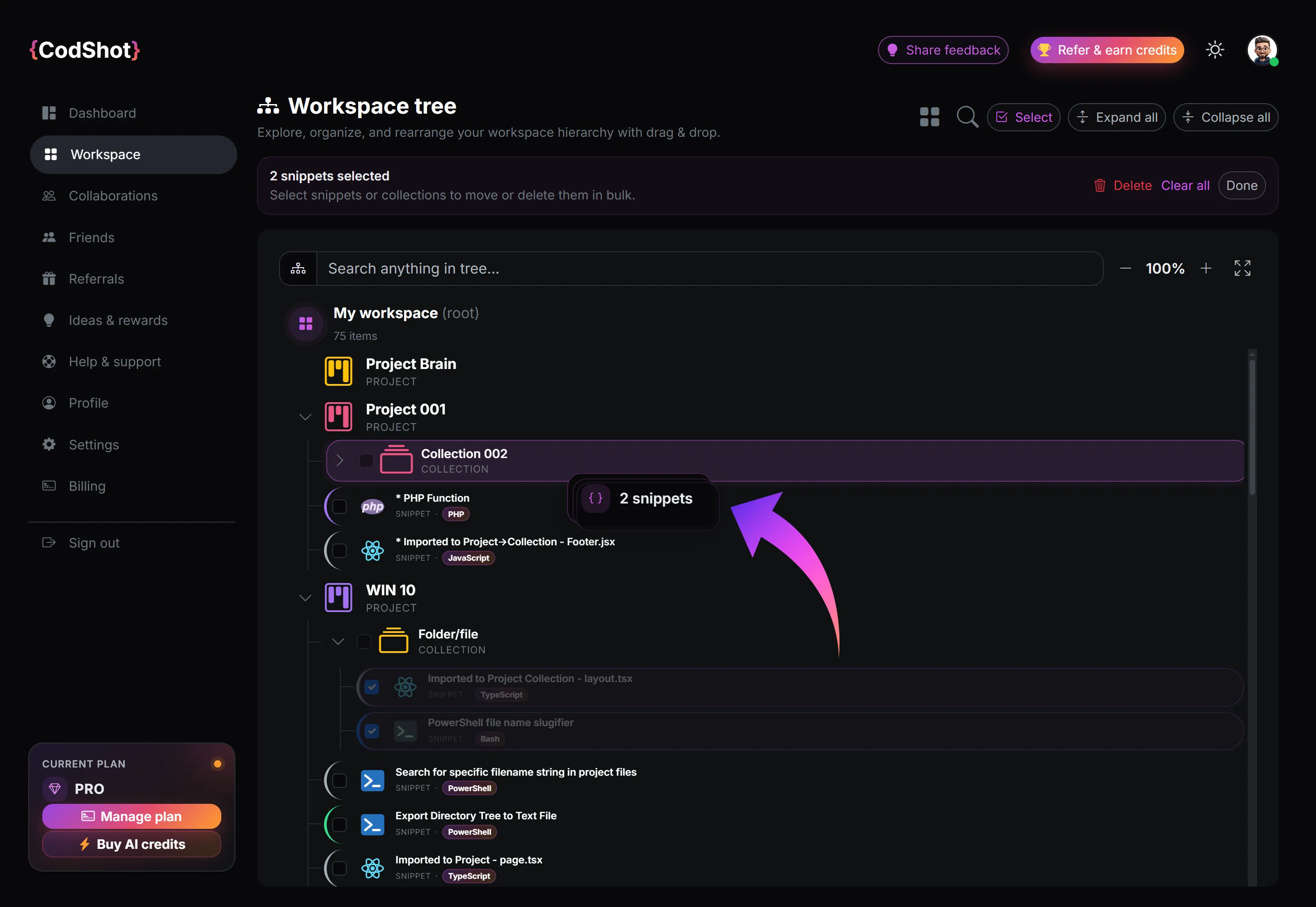Click the React icon of Footer.jsx
Image resolution: width=1316 pixels, height=907 pixels.
tap(372, 550)
